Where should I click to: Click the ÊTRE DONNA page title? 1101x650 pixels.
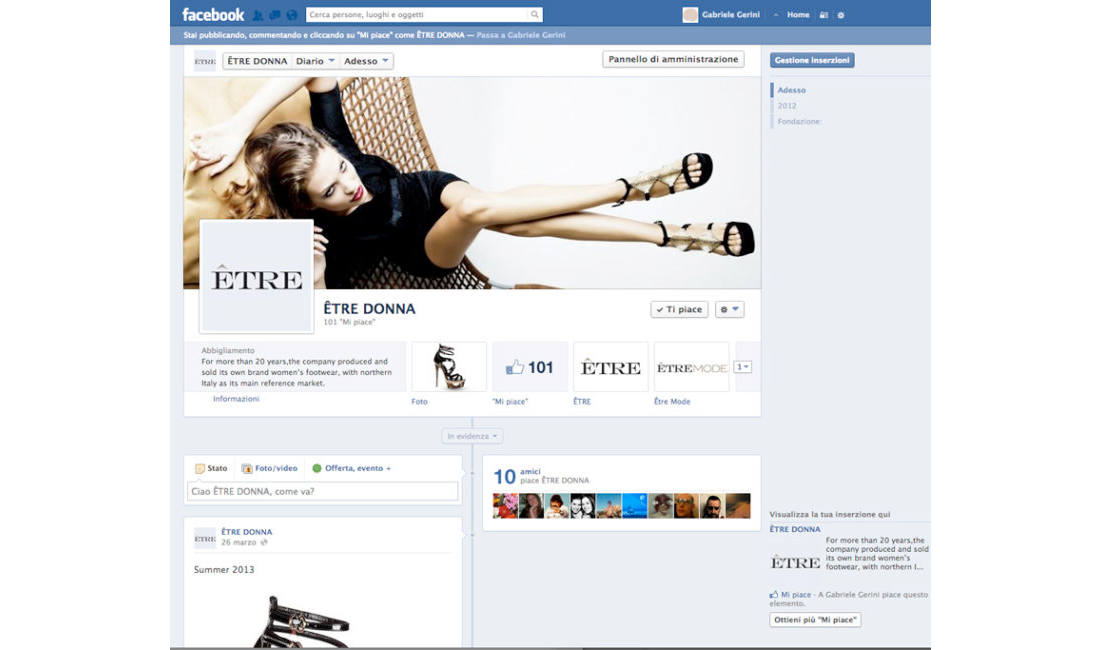point(369,308)
